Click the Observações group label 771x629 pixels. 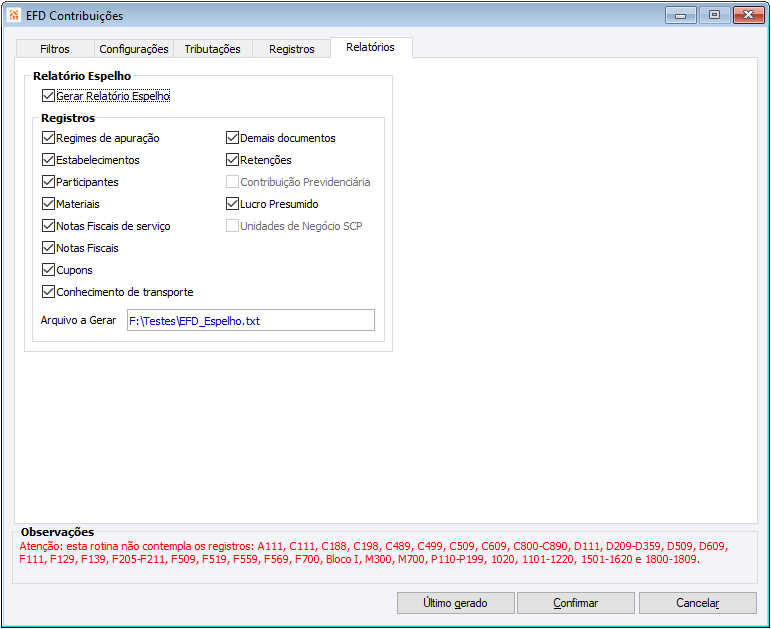click(57, 532)
